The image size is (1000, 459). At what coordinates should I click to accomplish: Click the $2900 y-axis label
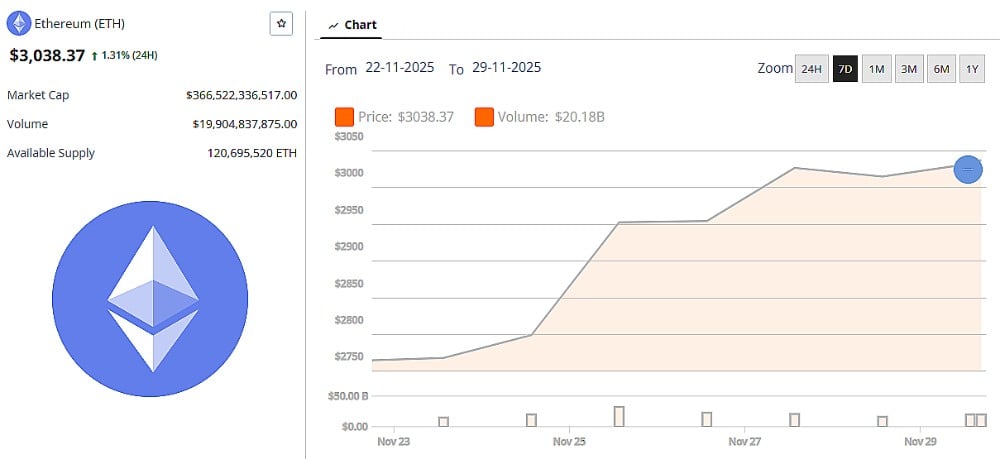pyautogui.click(x=348, y=246)
